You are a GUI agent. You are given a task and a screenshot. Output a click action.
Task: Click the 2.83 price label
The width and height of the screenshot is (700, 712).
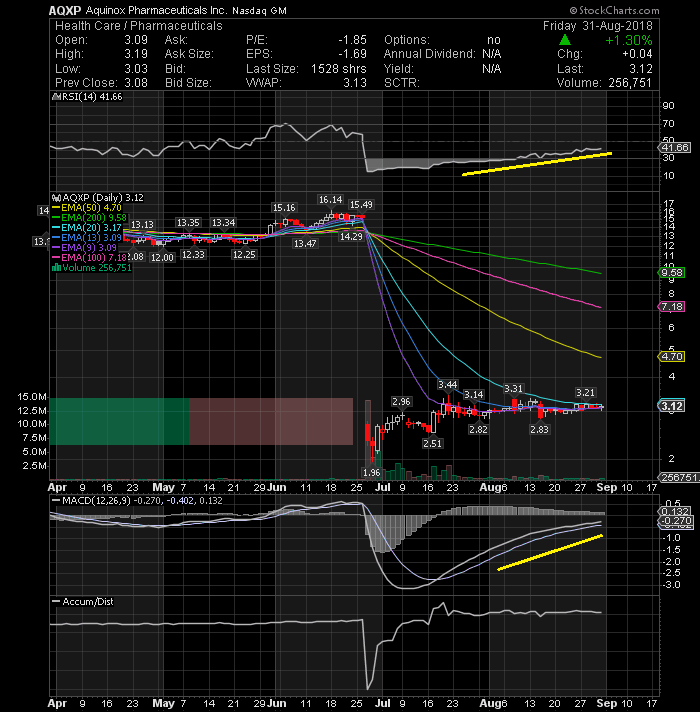coord(539,430)
